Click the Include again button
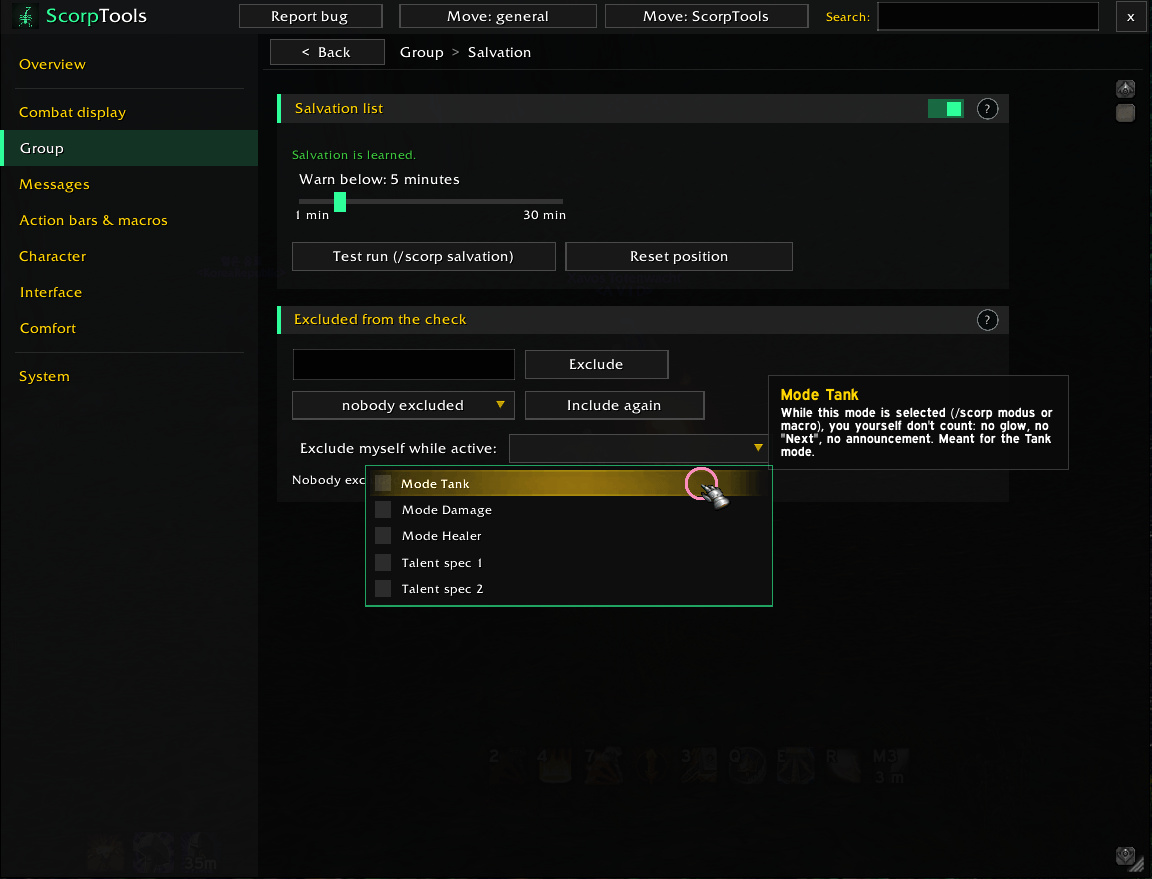This screenshot has height=879, width=1152. 614,405
